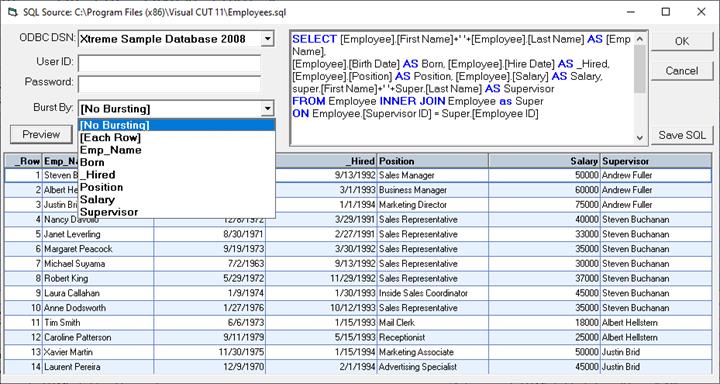Screen dimensions: 720x384
Task: Click the Caroline Patterson name cell
Action: [x=98, y=337]
